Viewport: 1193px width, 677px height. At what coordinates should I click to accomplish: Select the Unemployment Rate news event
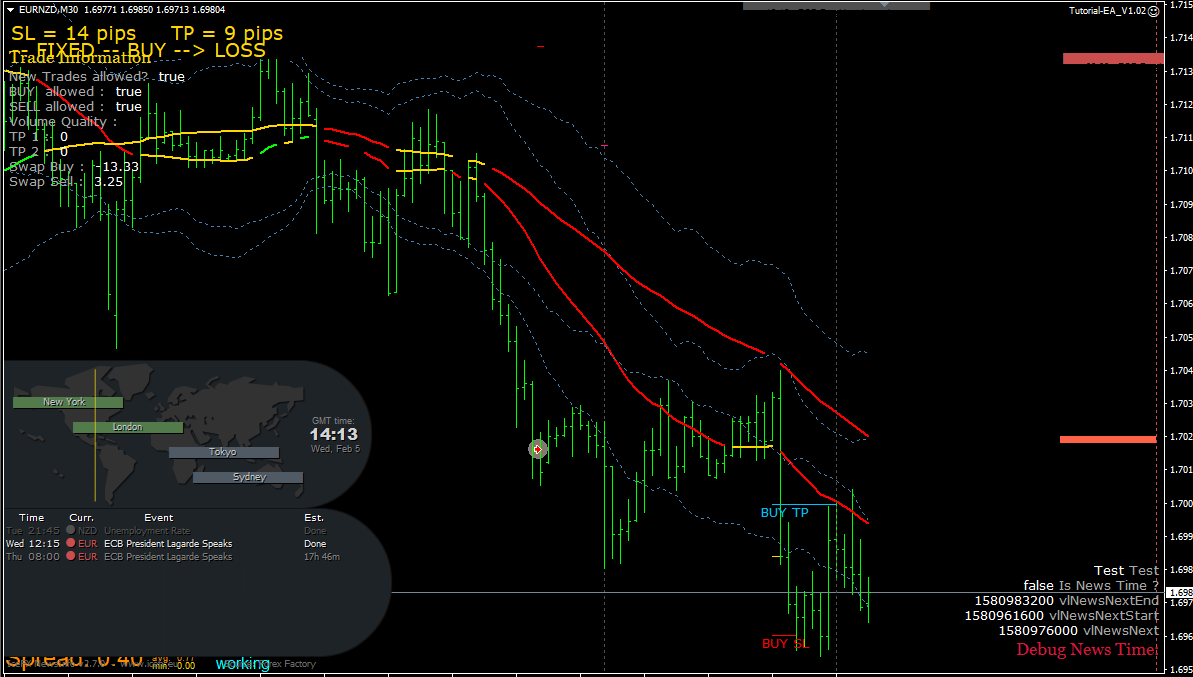[x=148, y=531]
